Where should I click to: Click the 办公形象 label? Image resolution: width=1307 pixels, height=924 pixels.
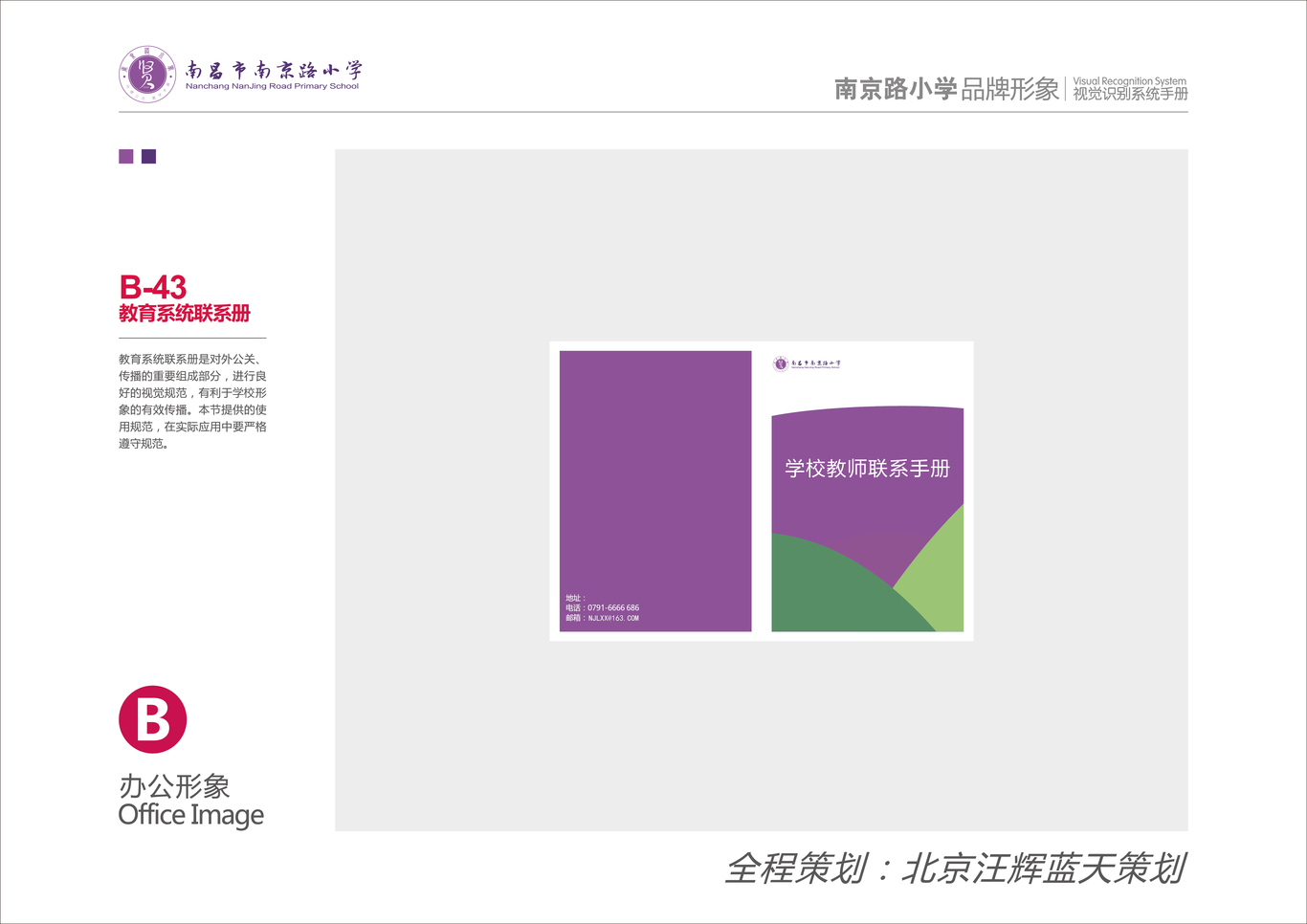[x=174, y=786]
